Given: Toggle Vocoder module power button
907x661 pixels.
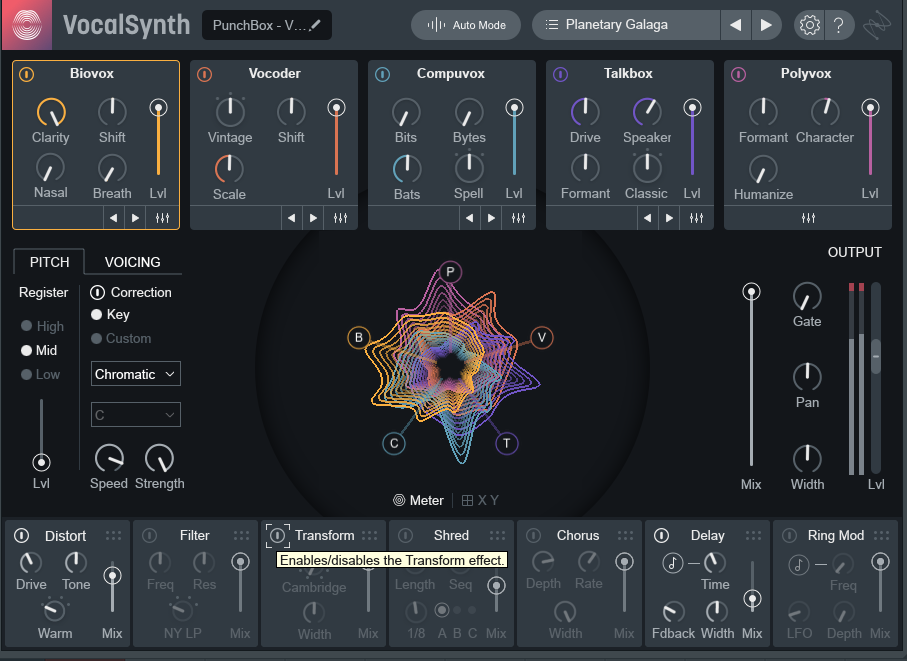Looking at the screenshot, I should pos(204,74).
